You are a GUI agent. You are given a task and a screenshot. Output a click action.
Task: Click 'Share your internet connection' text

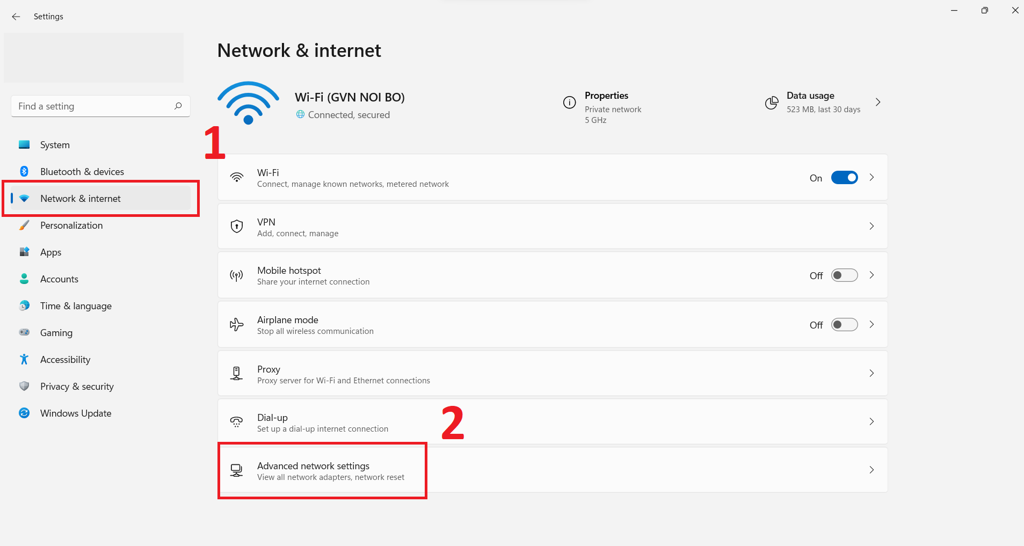tap(313, 282)
